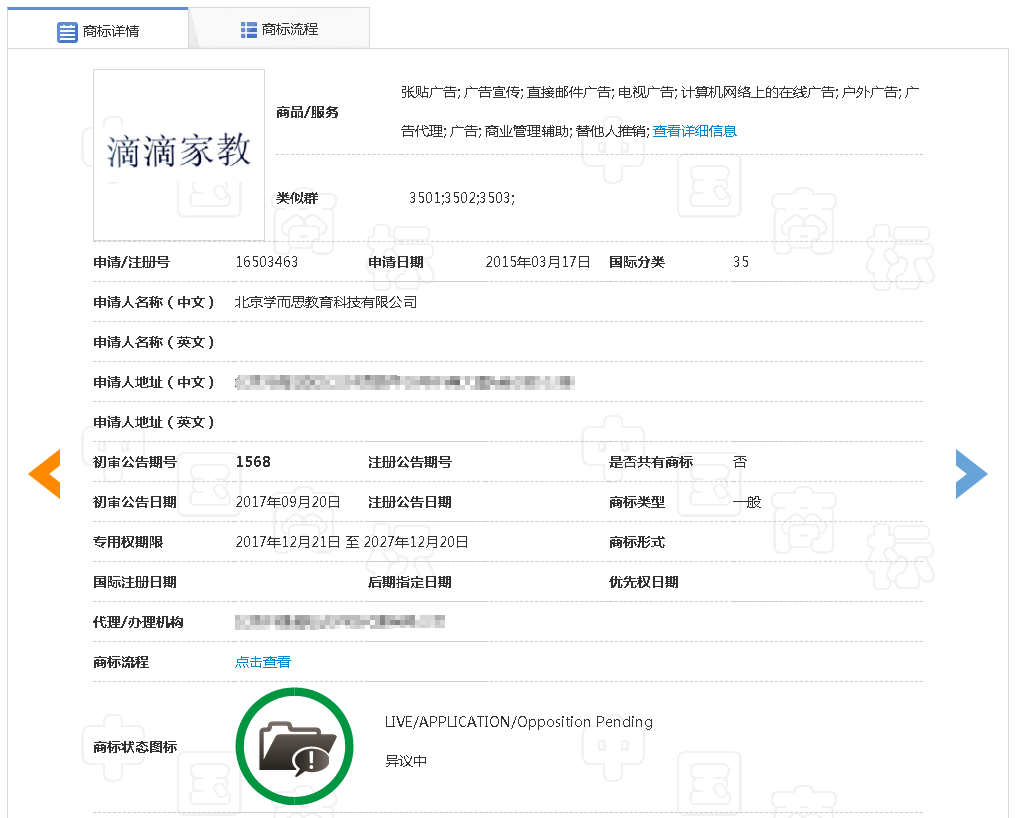The width and height of the screenshot is (1020, 818).
Task: Click the blue next-trademark arrow
Action: [x=970, y=473]
